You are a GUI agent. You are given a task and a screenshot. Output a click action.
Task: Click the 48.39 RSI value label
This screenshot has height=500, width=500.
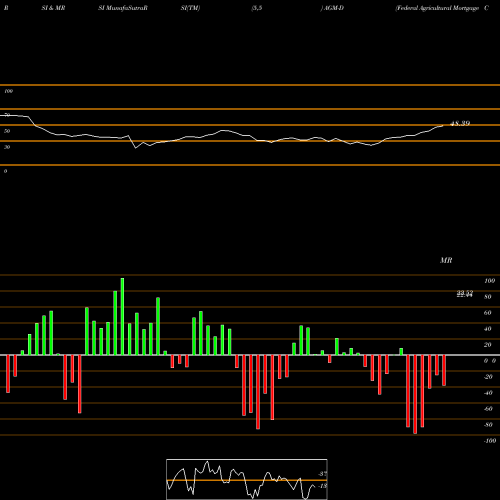click(x=460, y=123)
